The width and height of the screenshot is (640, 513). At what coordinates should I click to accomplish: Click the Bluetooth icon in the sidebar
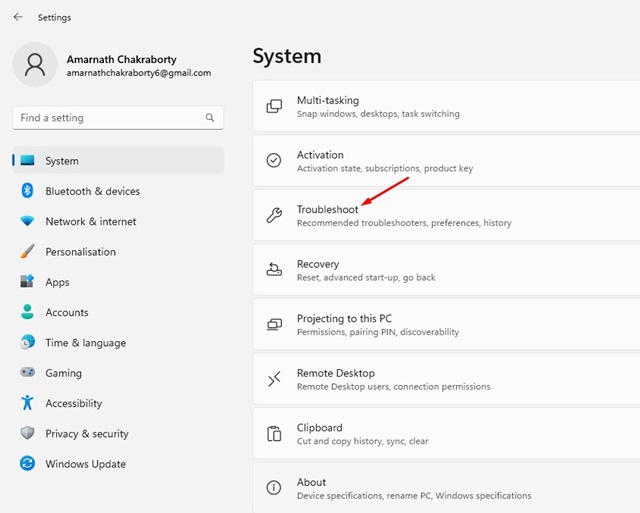coord(27,191)
